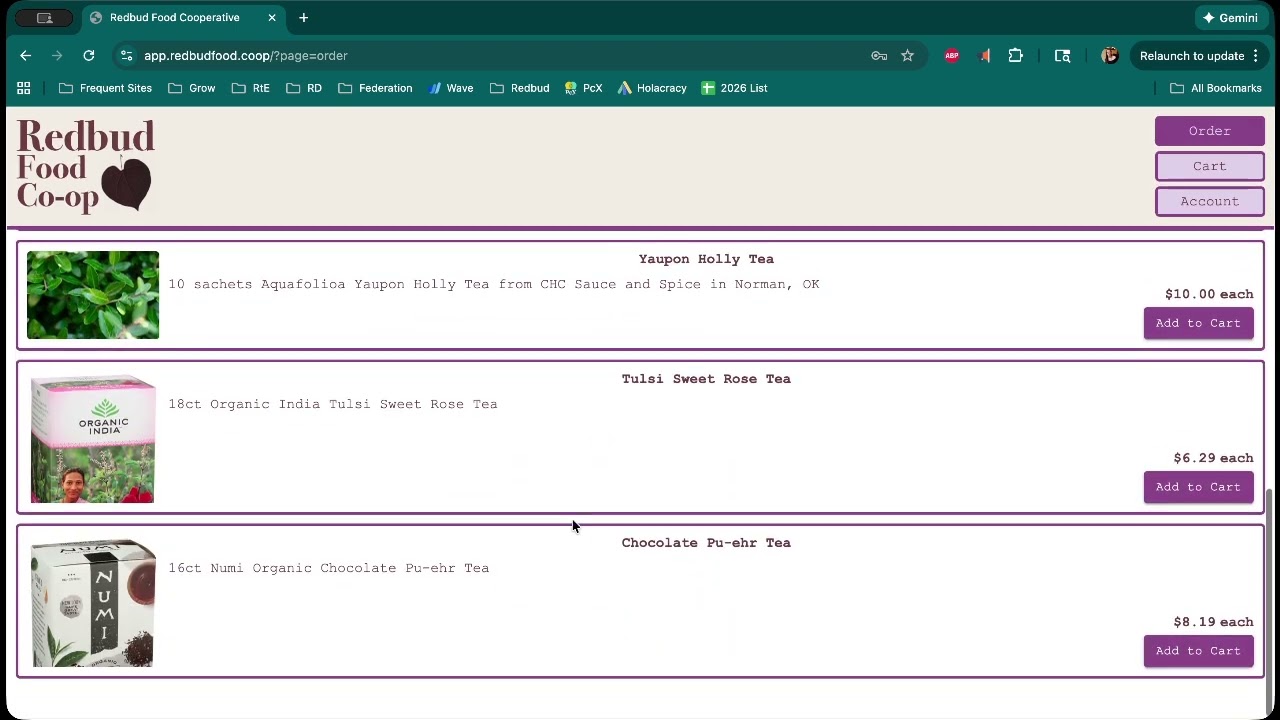Click the Numi Chocolate Pu-ehr Tea image

(93, 603)
